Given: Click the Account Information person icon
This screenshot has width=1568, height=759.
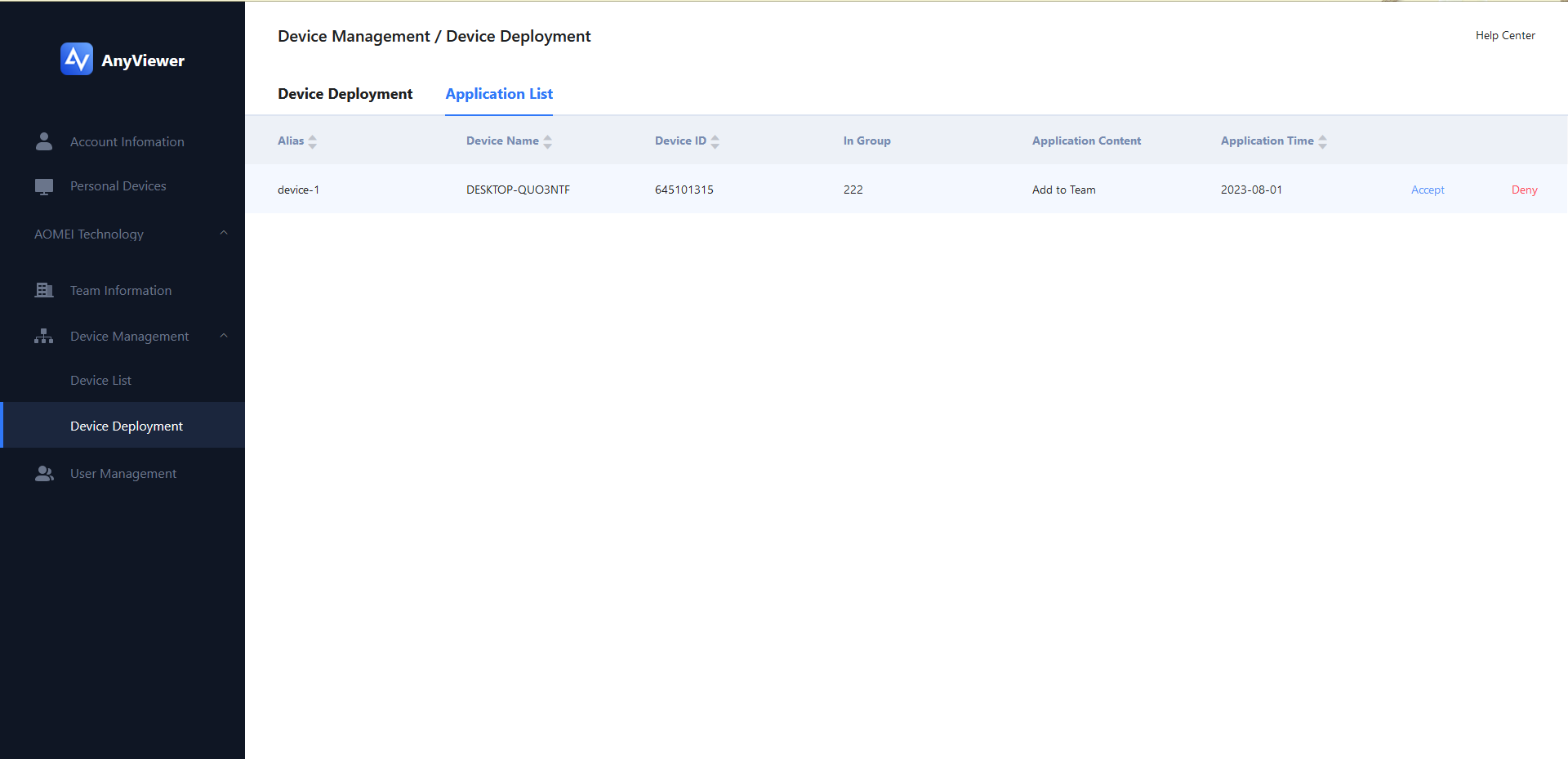Looking at the screenshot, I should (x=44, y=141).
